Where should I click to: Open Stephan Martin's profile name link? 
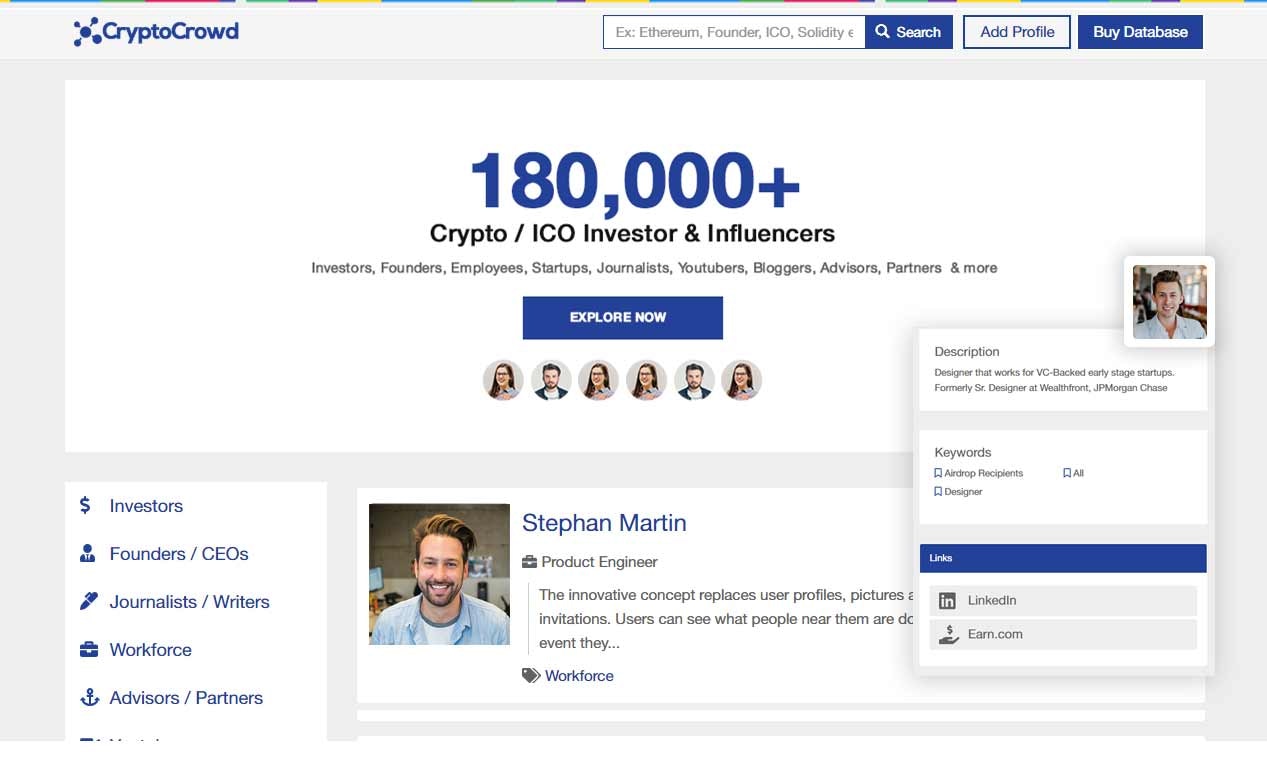(604, 522)
